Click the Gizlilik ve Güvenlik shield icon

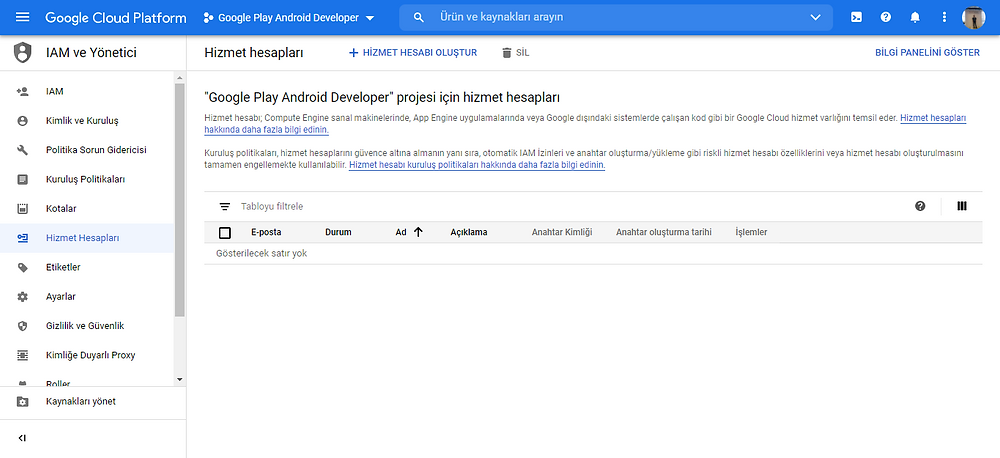coord(22,326)
